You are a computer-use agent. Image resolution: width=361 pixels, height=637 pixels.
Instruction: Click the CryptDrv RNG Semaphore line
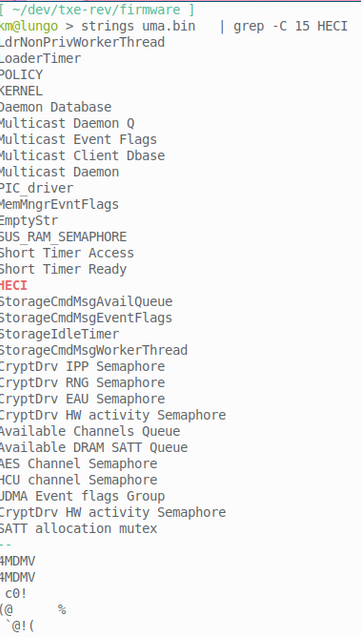(x=82, y=383)
